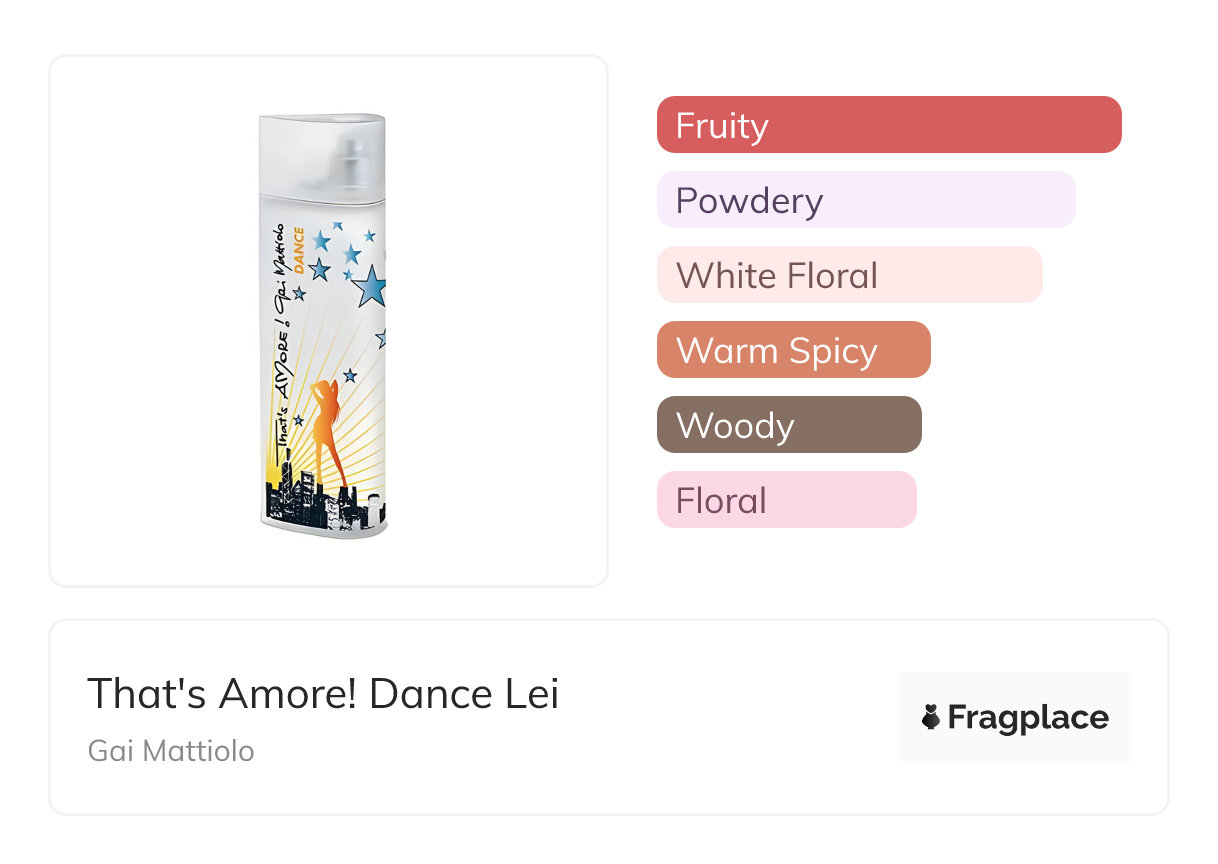This screenshot has height=864, width=1218.
Task: Choose the pink Floral accord bar
Action: point(786,500)
